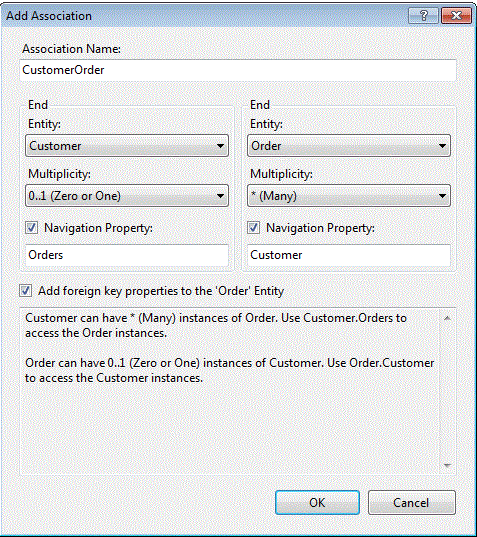Click the description scrollbar up arrow
Viewport: 477px width, 537px height.
(x=447, y=319)
